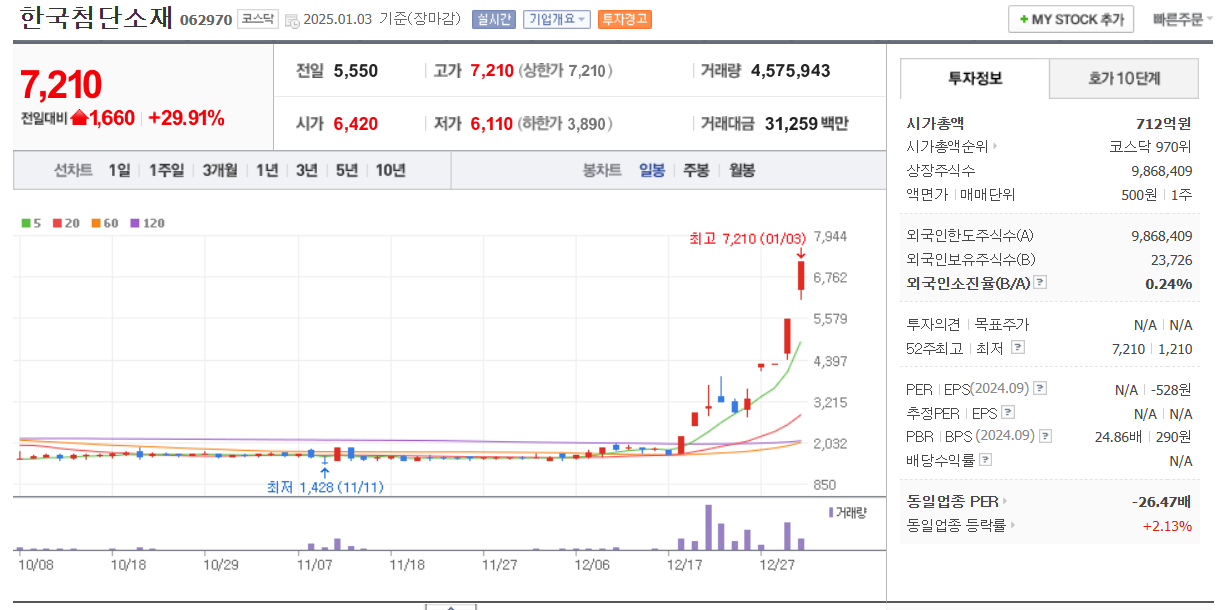Click the MY STOCK 추가 button
This screenshot has height=610, width=1220.
coord(1071,19)
